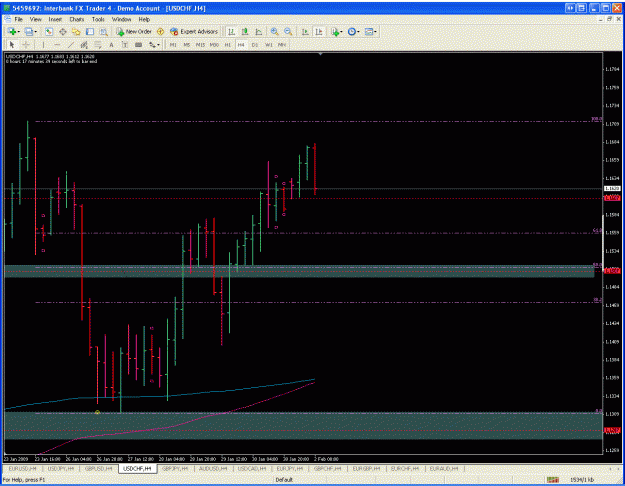Switch to the USDCAD,H4 chart tab
The height and width of the screenshot is (486, 625).
[252, 469]
